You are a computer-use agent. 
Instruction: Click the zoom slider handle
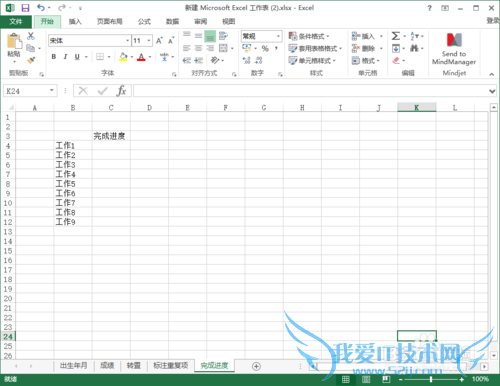click(431, 379)
